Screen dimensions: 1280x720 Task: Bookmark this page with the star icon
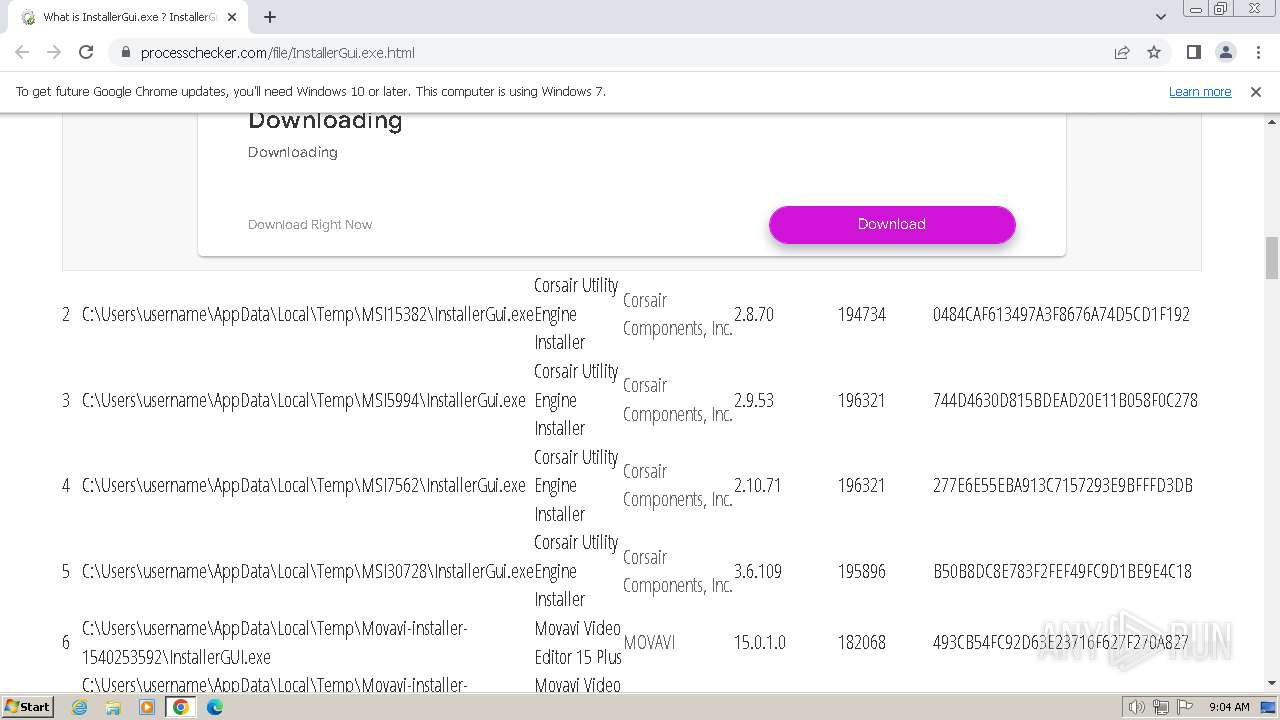pyautogui.click(x=1154, y=53)
